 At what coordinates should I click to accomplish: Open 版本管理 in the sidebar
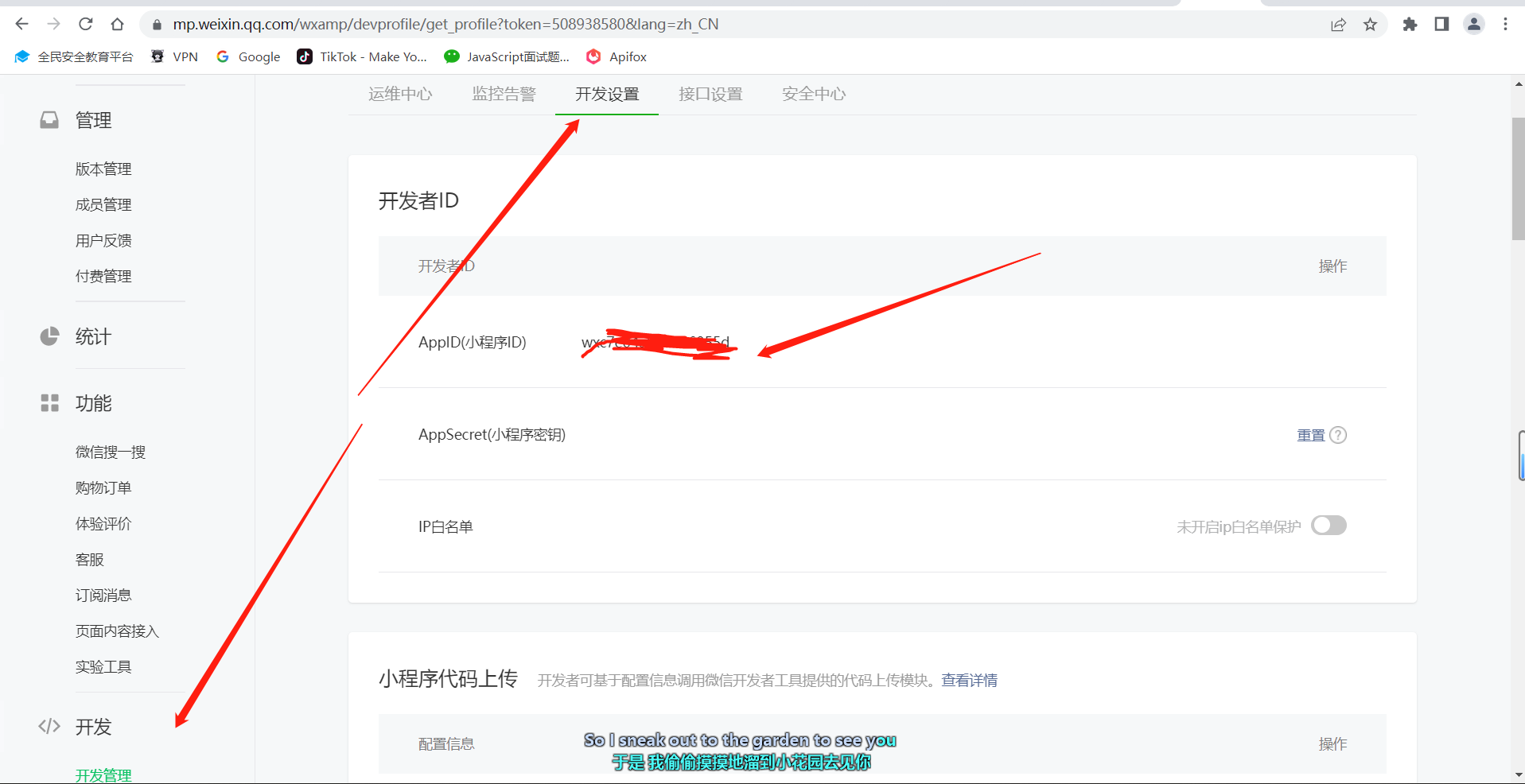pyautogui.click(x=103, y=169)
